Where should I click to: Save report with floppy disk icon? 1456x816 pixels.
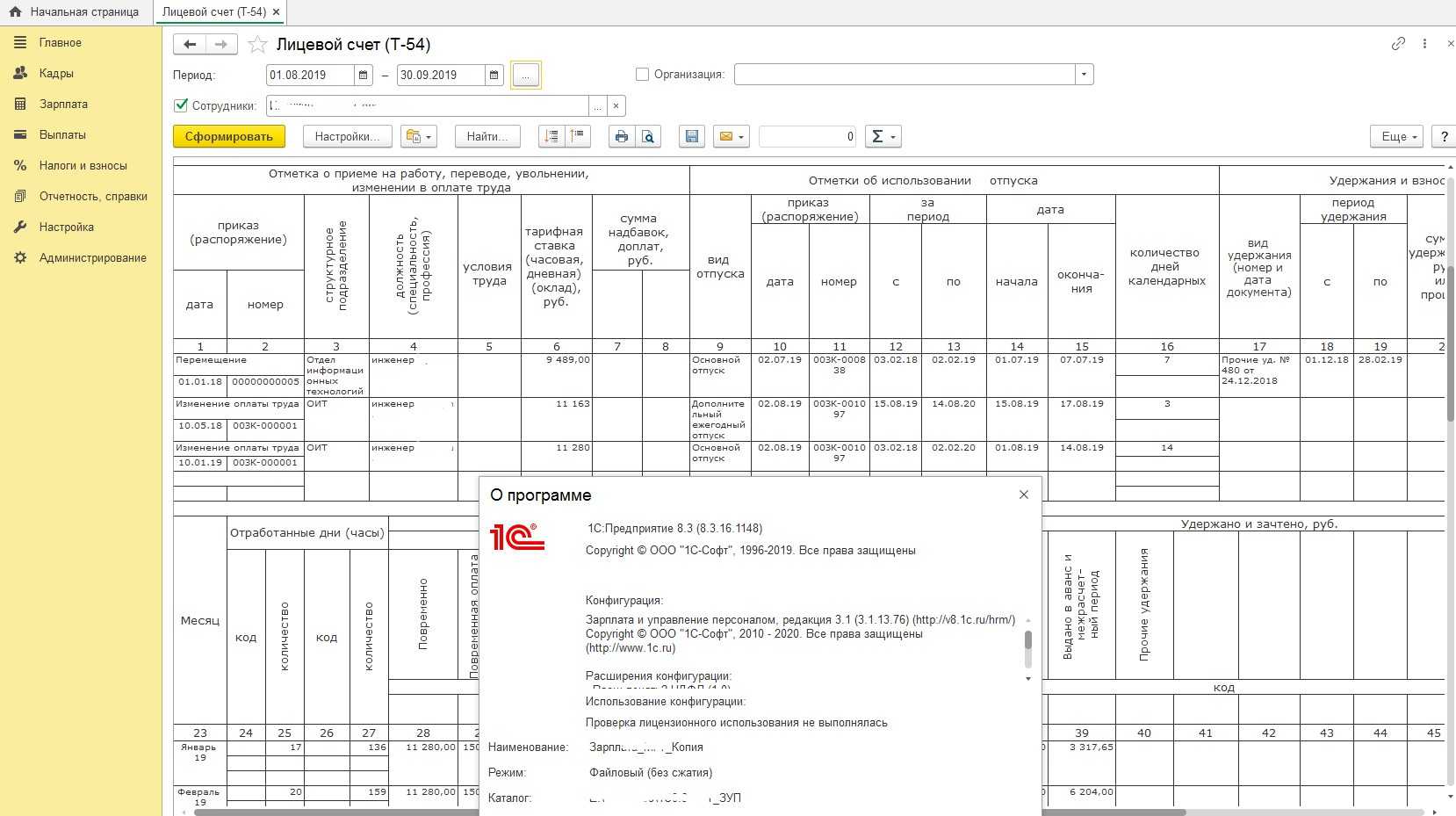[692, 136]
